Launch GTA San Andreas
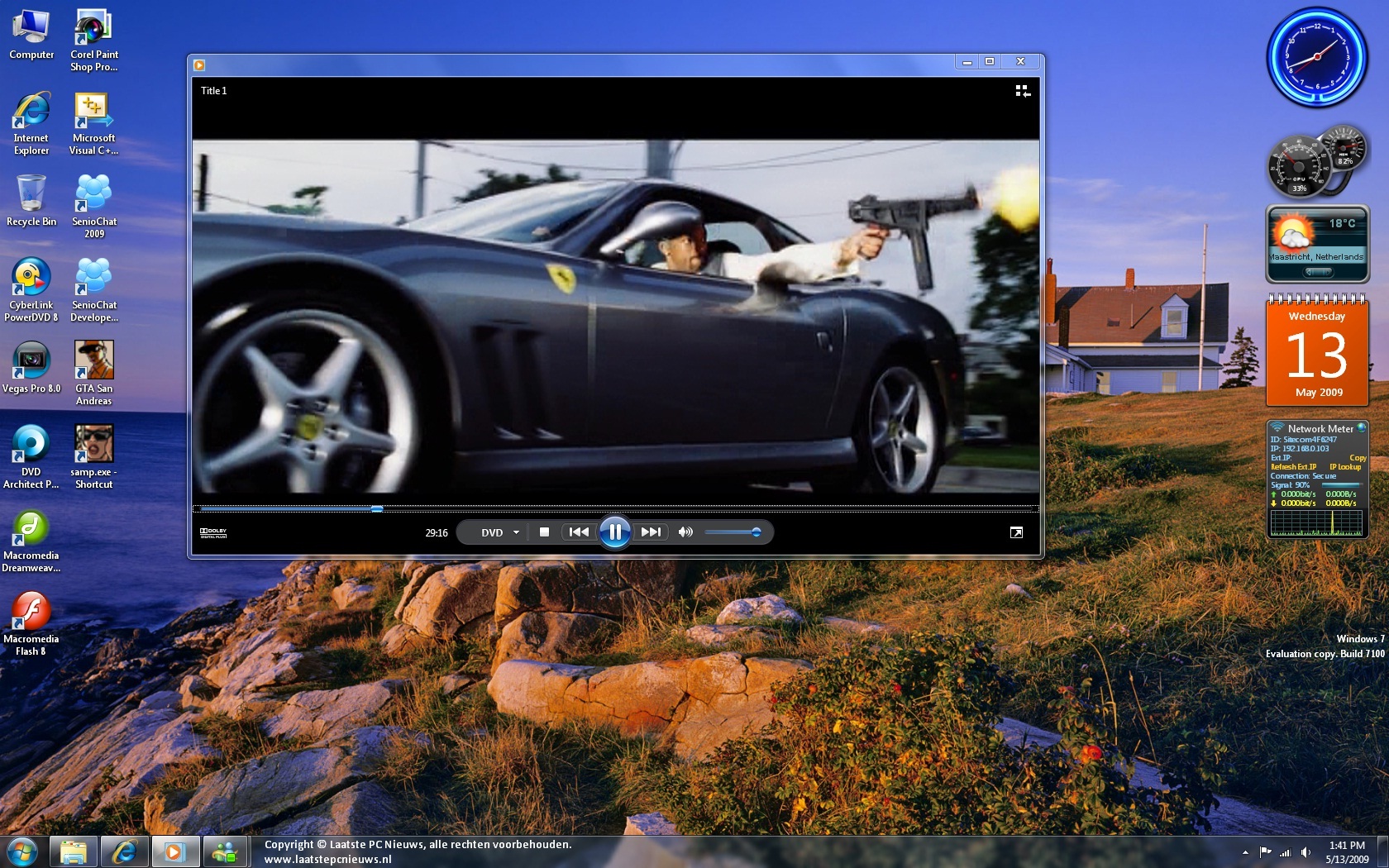Screen dimensions: 1389x868 [x=93, y=374]
